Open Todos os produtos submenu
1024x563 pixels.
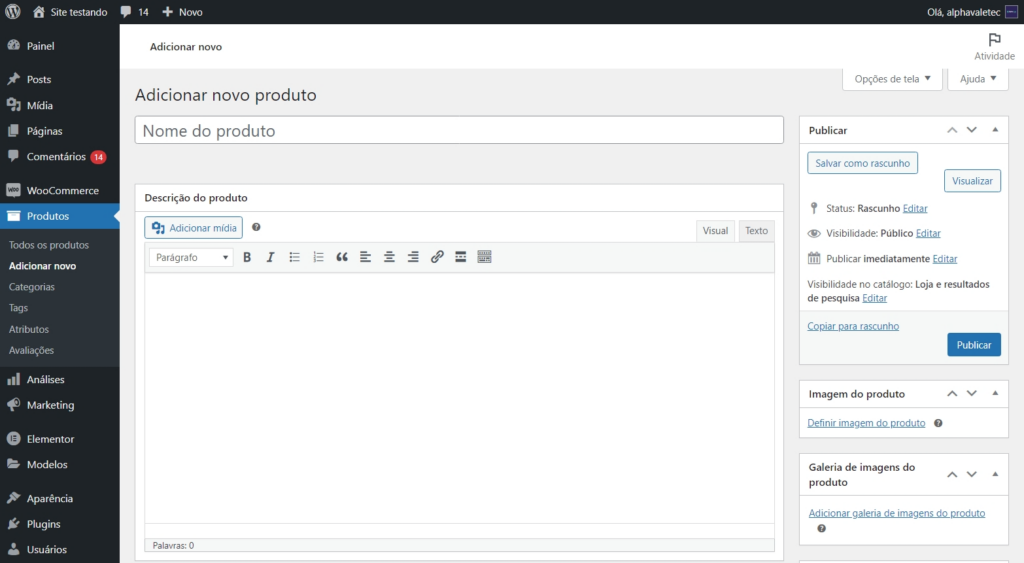pyautogui.click(x=49, y=245)
